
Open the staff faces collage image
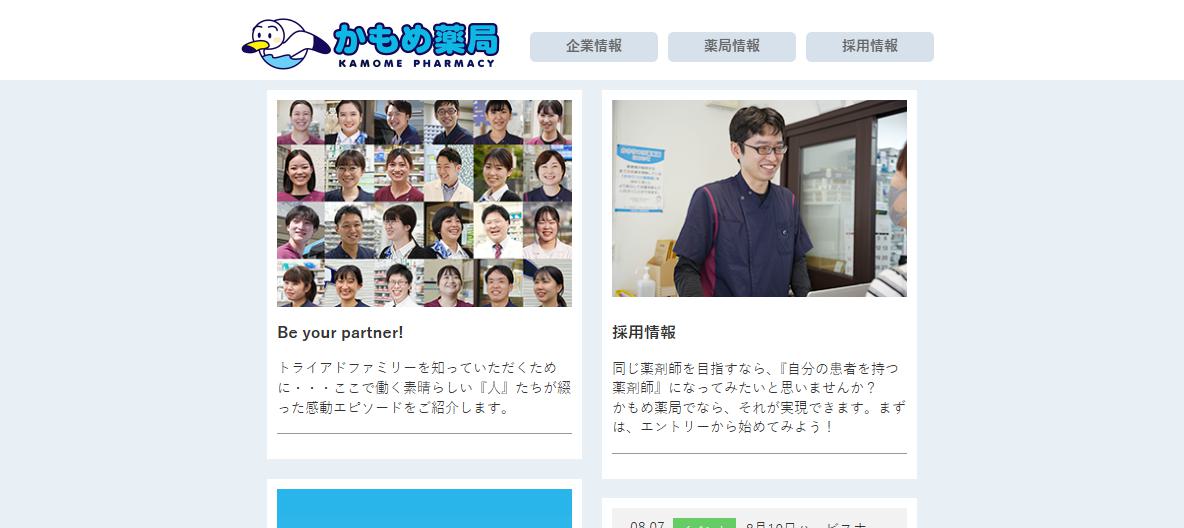click(424, 203)
